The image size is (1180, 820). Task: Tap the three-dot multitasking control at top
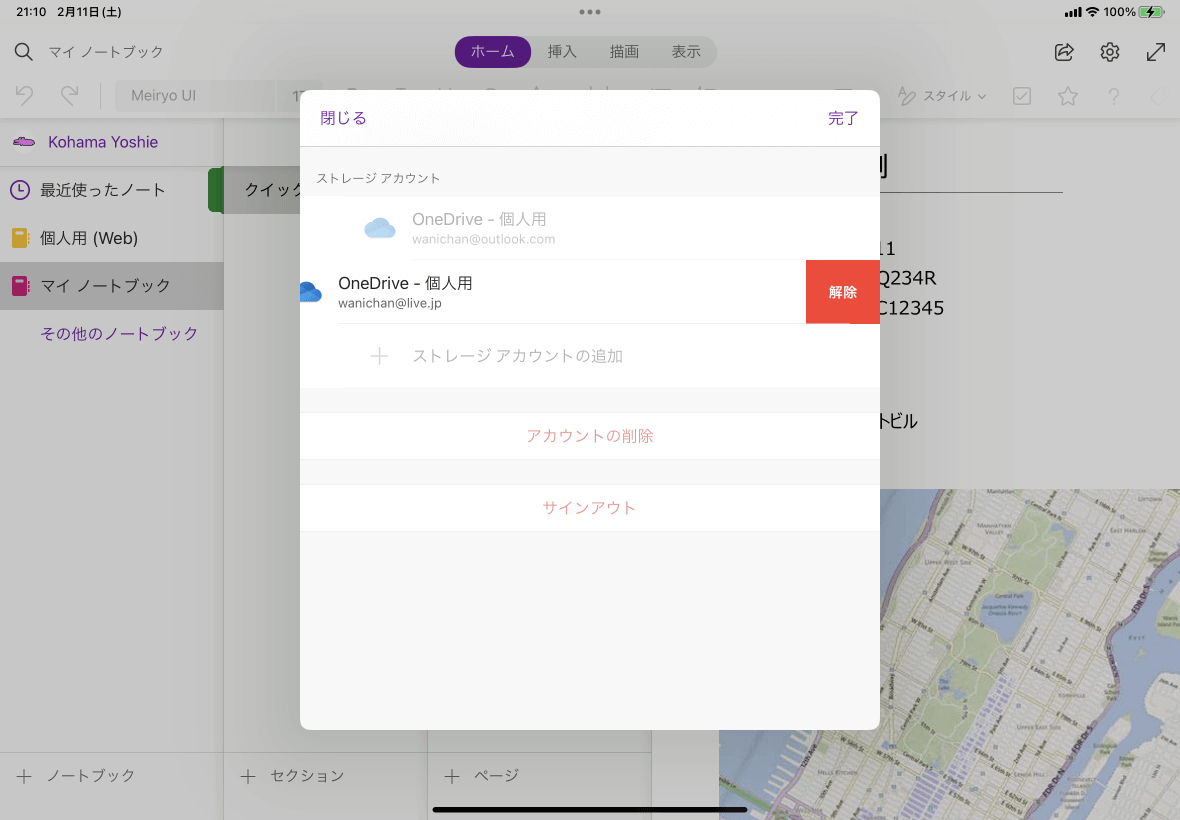(590, 12)
